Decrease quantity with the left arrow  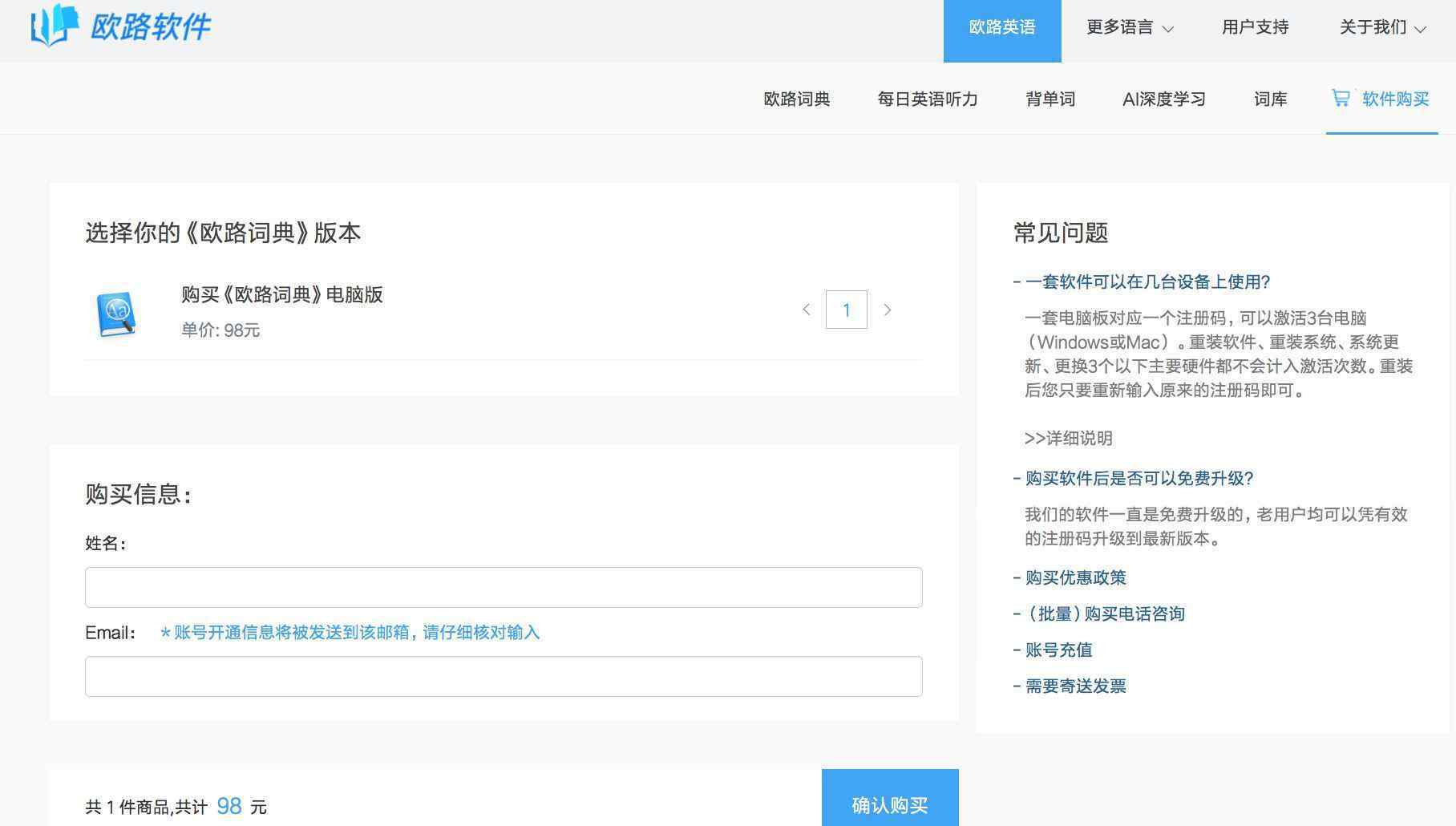[806, 310]
